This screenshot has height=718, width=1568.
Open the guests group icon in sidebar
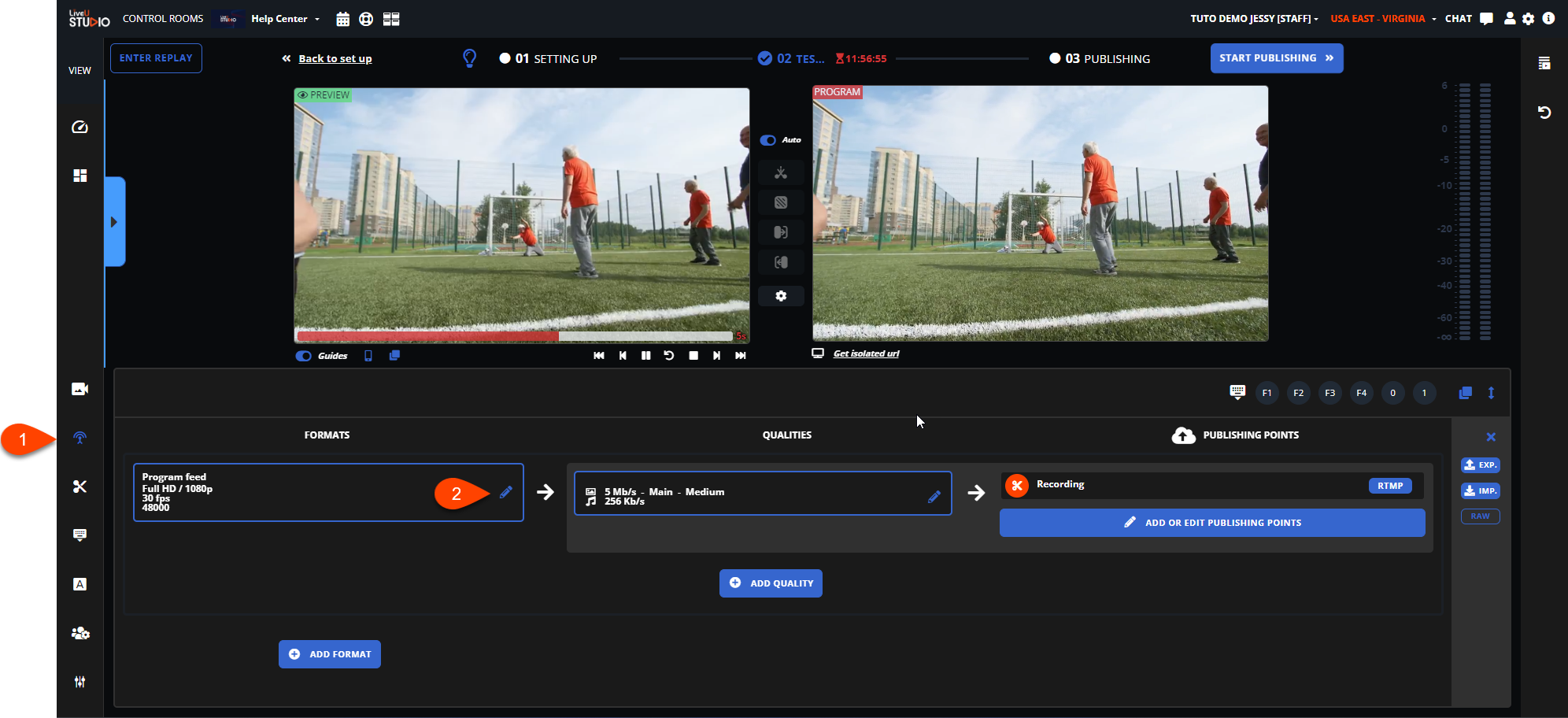click(80, 633)
